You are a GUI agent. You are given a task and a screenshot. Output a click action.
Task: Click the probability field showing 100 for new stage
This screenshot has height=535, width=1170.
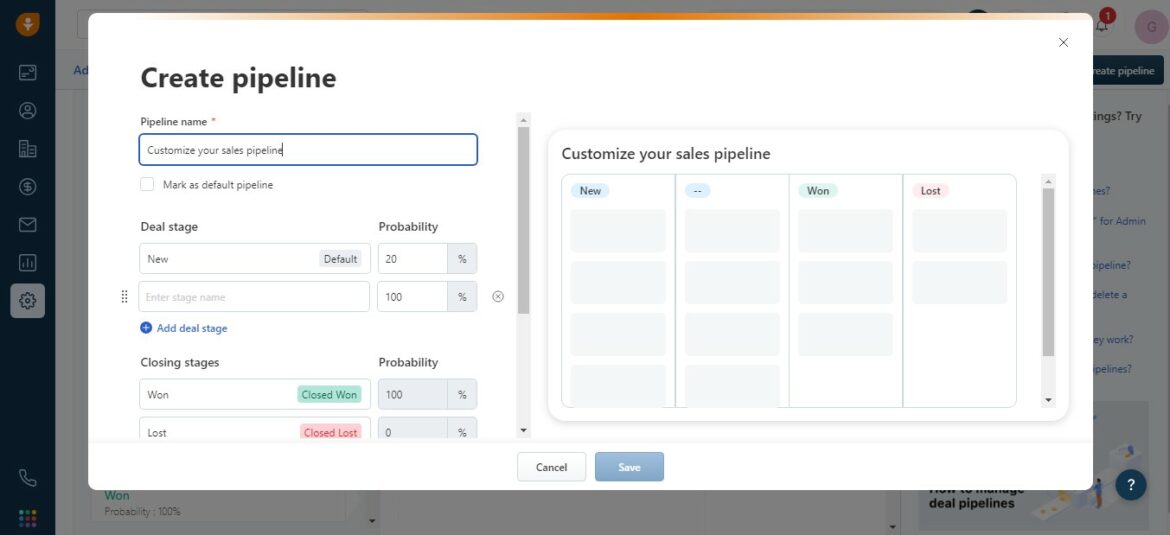pyautogui.click(x=413, y=297)
